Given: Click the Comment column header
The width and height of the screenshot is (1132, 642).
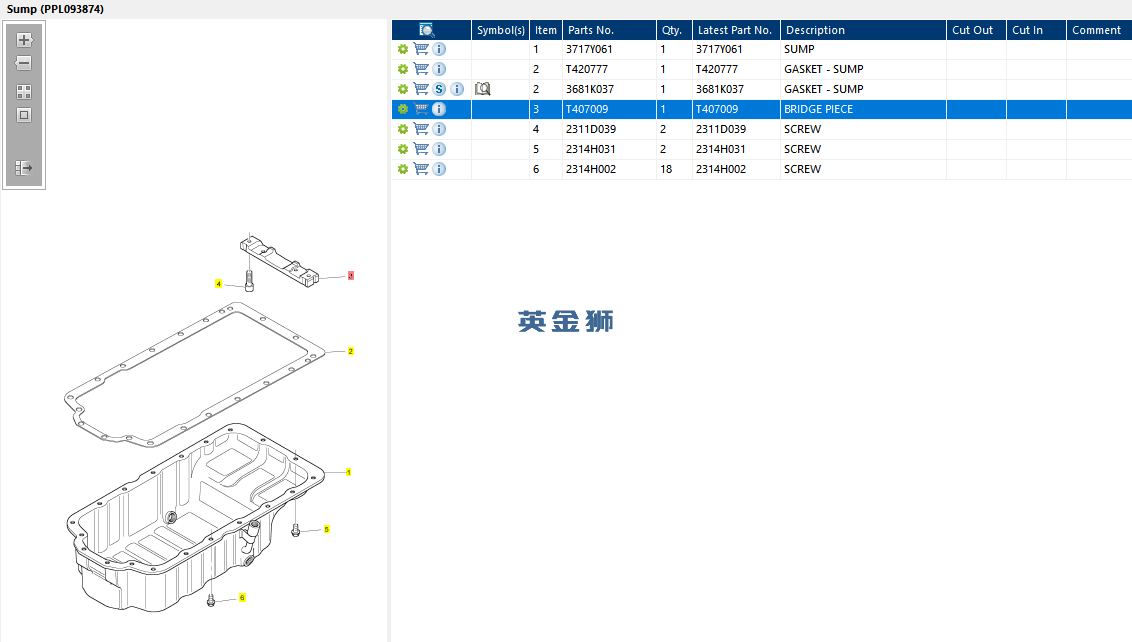Looking at the screenshot, I should pos(1100,30).
